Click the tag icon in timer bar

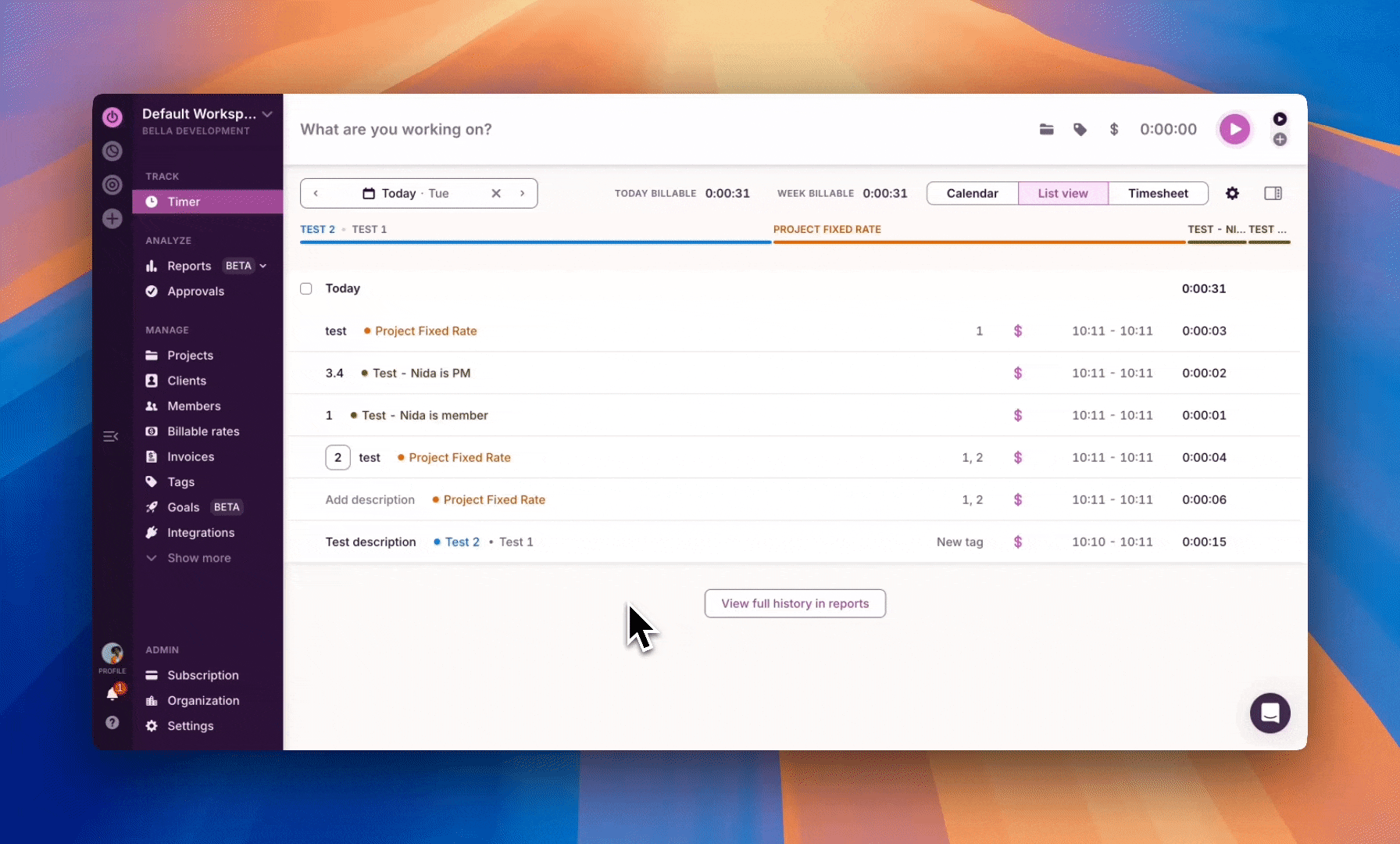pos(1080,130)
